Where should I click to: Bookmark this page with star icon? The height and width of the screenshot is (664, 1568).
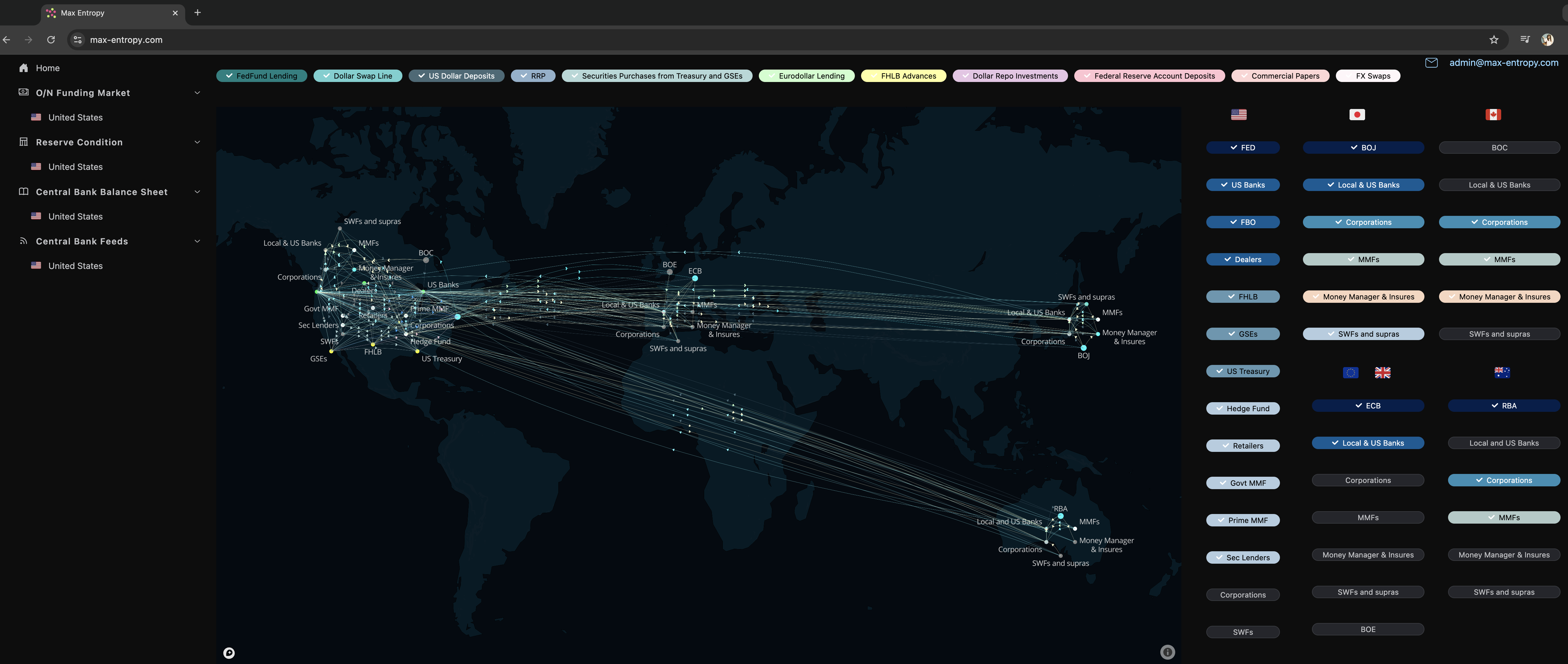[x=1493, y=39]
